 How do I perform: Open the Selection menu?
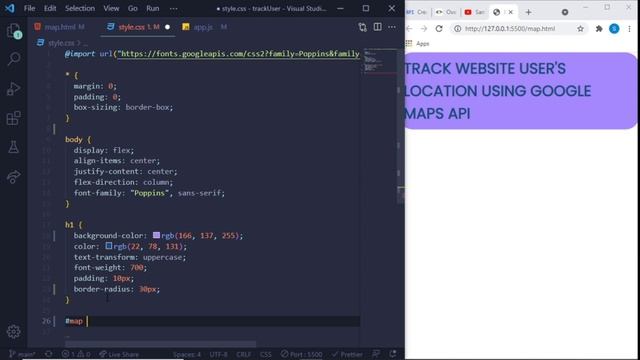pos(80,8)
